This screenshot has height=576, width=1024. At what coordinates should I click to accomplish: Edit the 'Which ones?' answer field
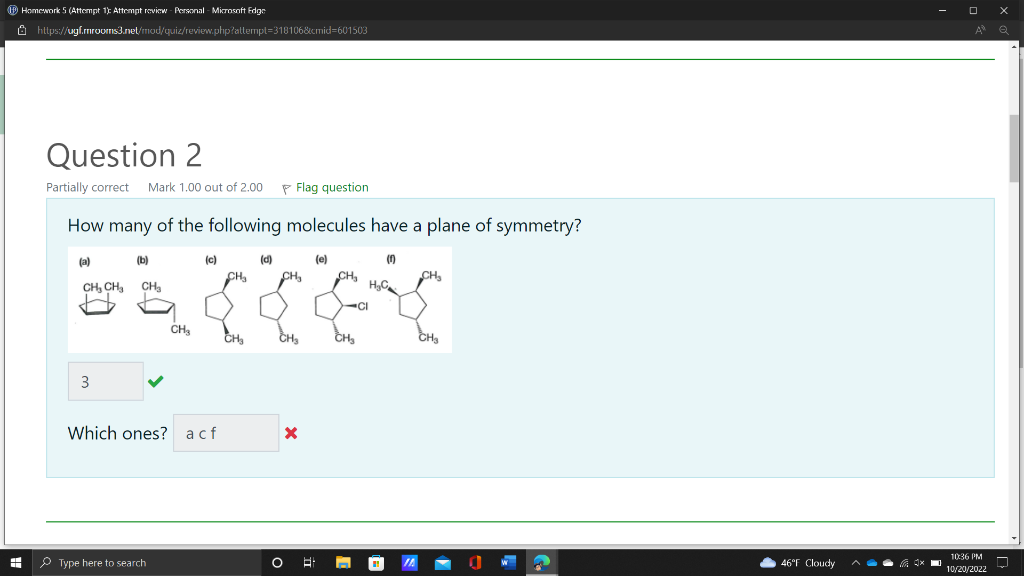pyautogui.click(x=225, y=433)
